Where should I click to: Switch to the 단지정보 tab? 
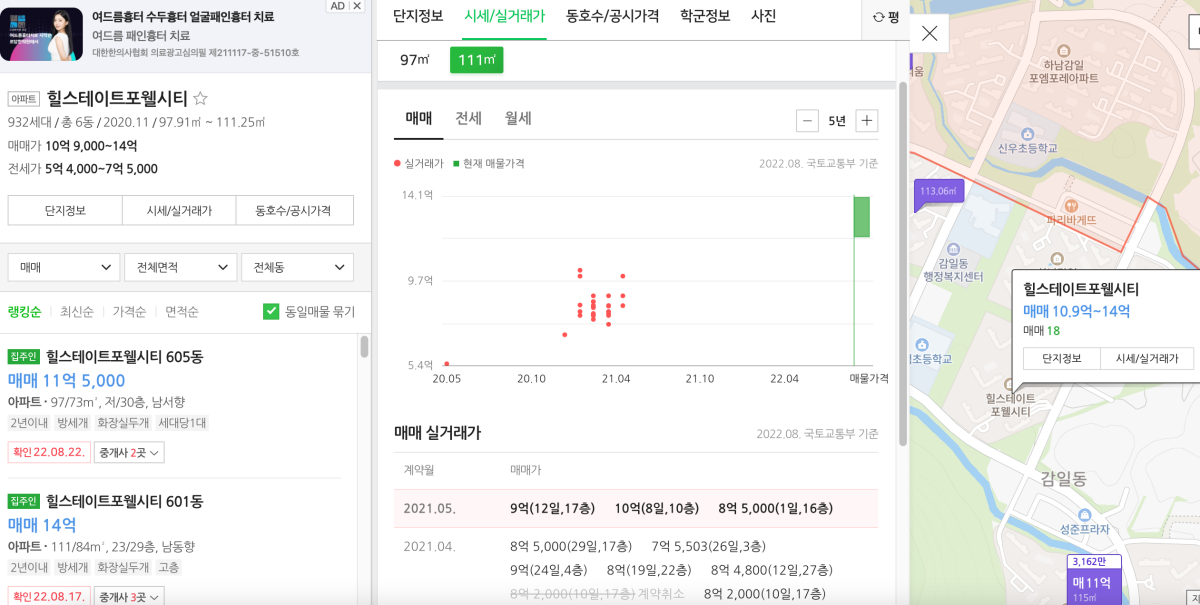[x=418, y=16]
